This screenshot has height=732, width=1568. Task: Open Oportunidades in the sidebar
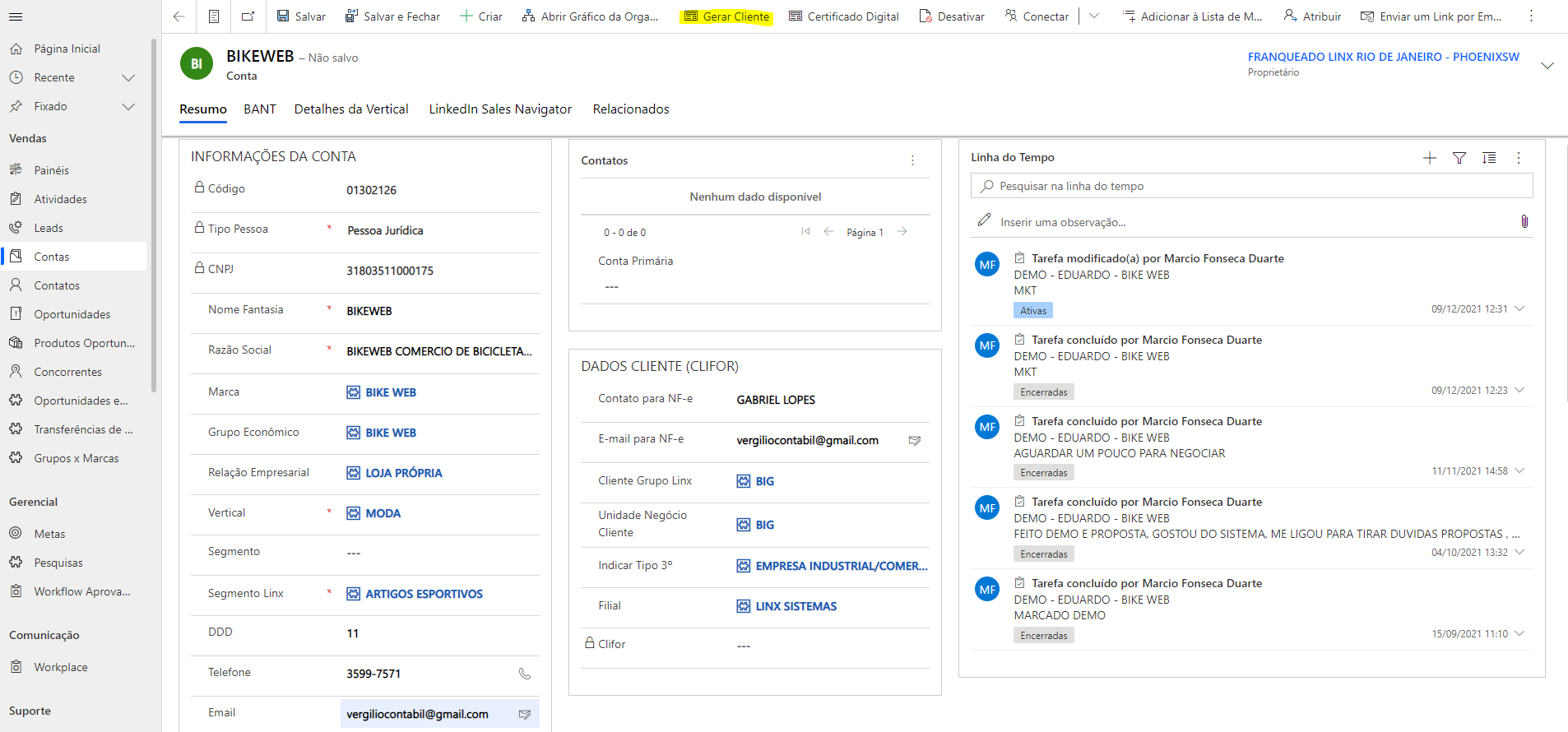[72, 314]
